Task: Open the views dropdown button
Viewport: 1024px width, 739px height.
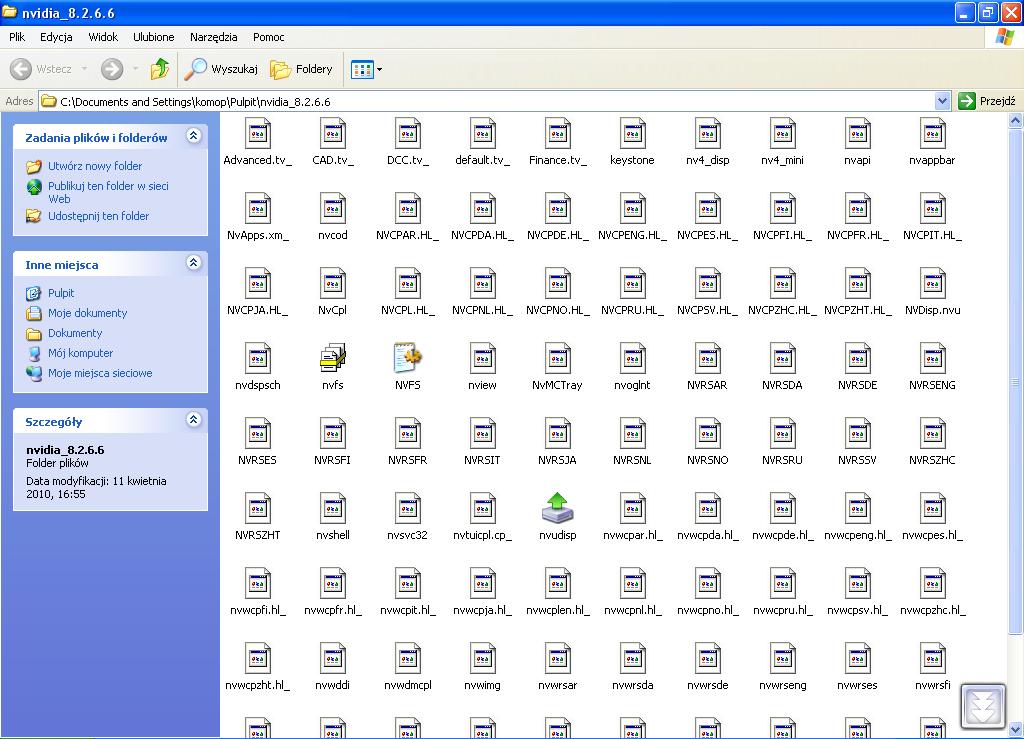Action: pos(366,69)
